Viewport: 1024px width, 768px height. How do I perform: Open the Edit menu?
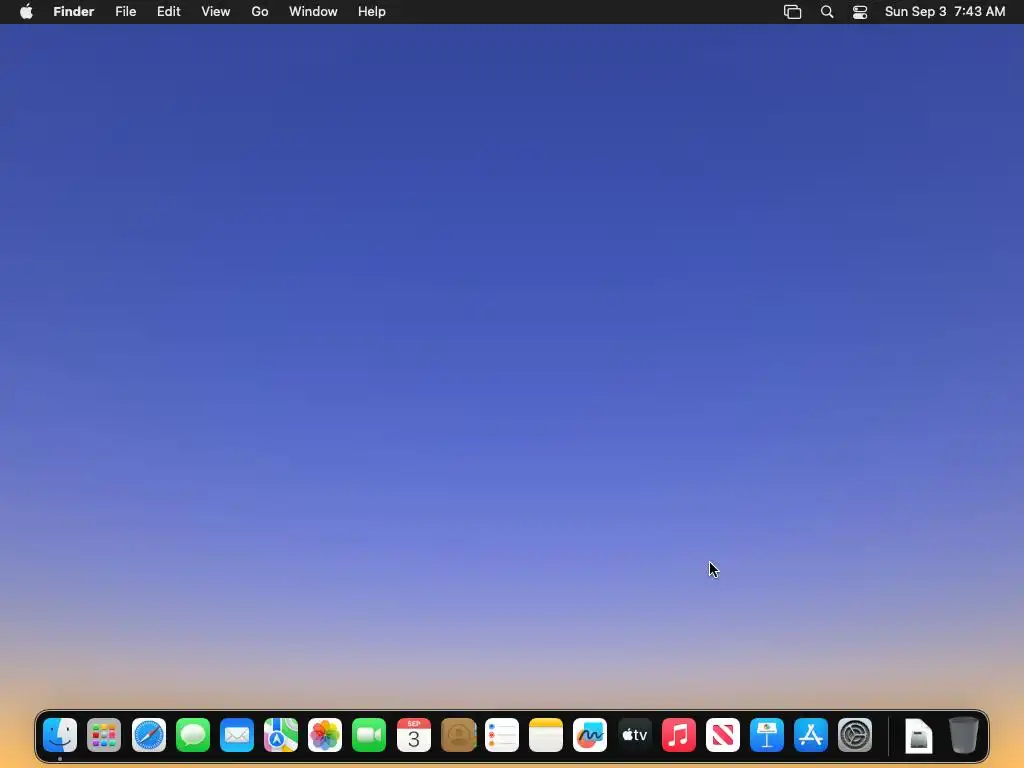point(168,11)
